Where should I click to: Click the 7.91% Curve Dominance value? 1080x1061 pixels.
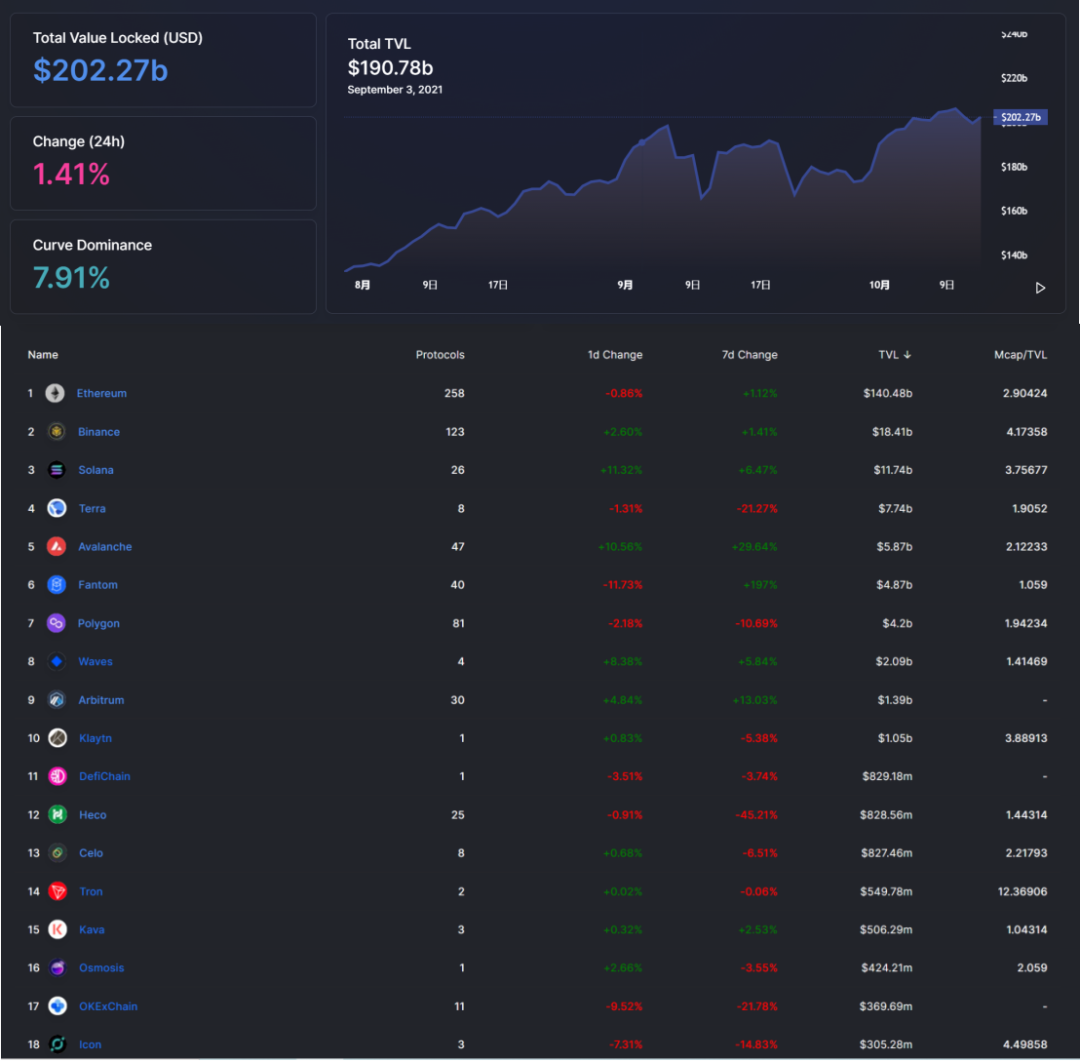pyautogui.click(x=71, y=278)
